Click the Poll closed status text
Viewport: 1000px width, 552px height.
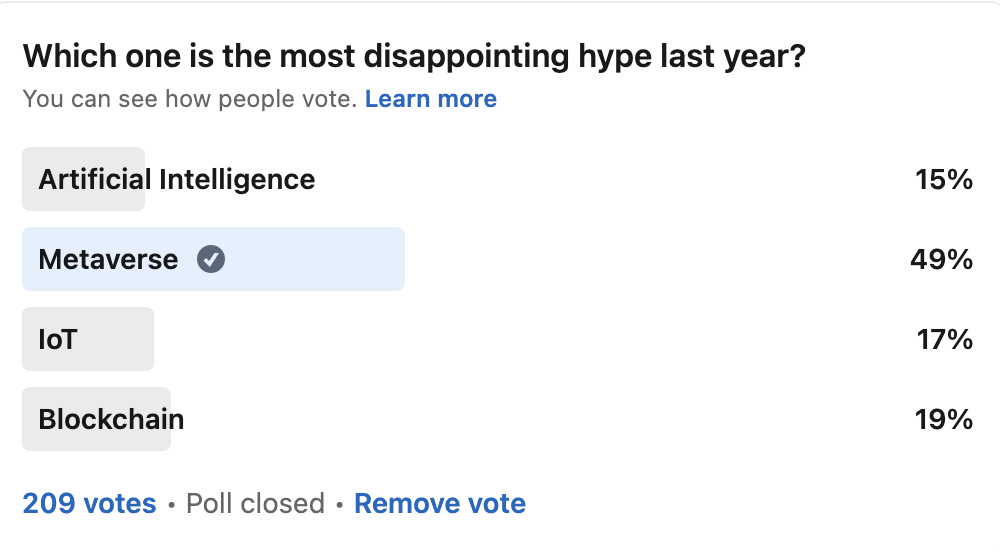(x=255, y=503)
